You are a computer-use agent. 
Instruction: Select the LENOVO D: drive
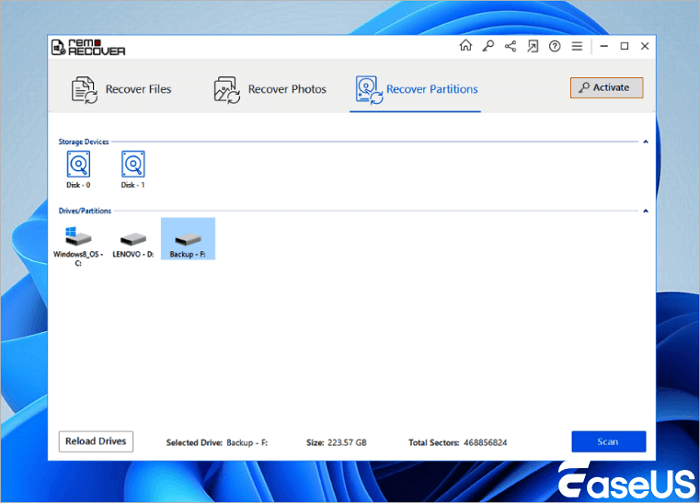[133, 243]
